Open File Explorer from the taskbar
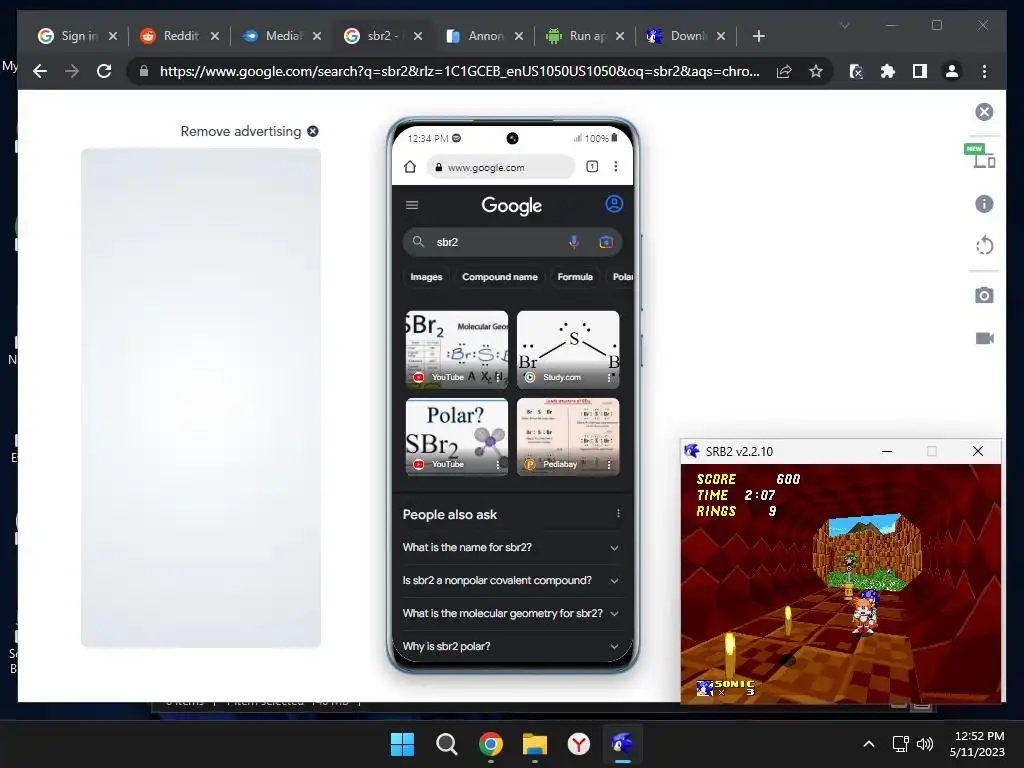 tap(535, 744)
